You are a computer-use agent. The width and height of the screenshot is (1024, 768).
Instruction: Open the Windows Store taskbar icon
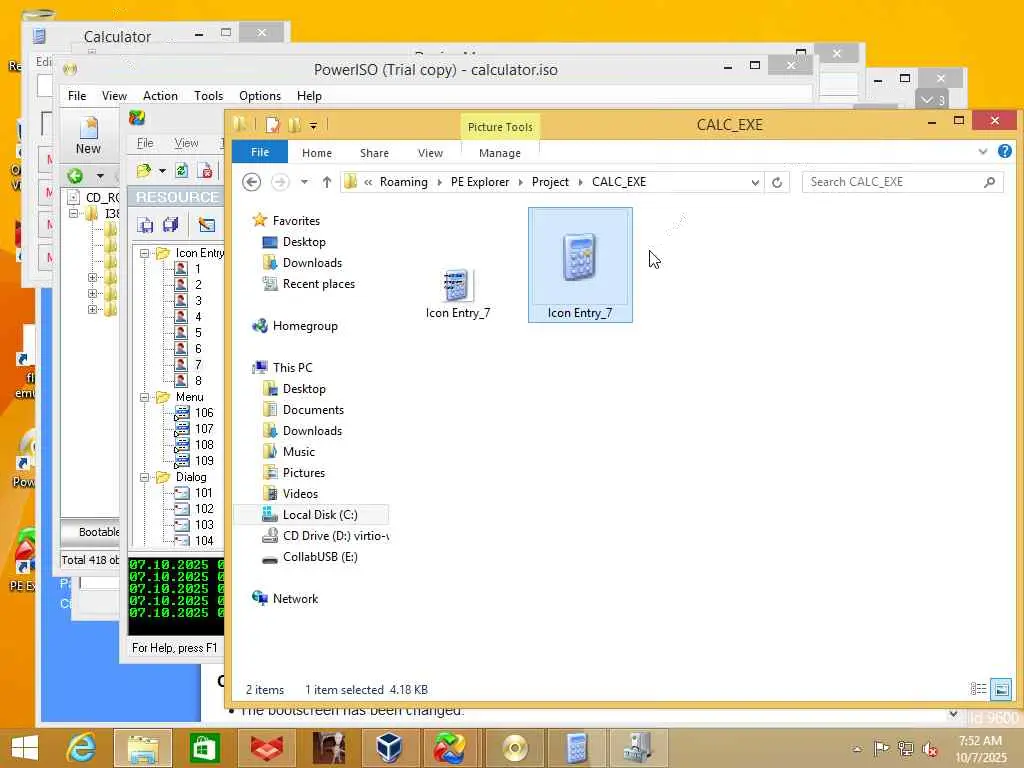click(204, 748)
